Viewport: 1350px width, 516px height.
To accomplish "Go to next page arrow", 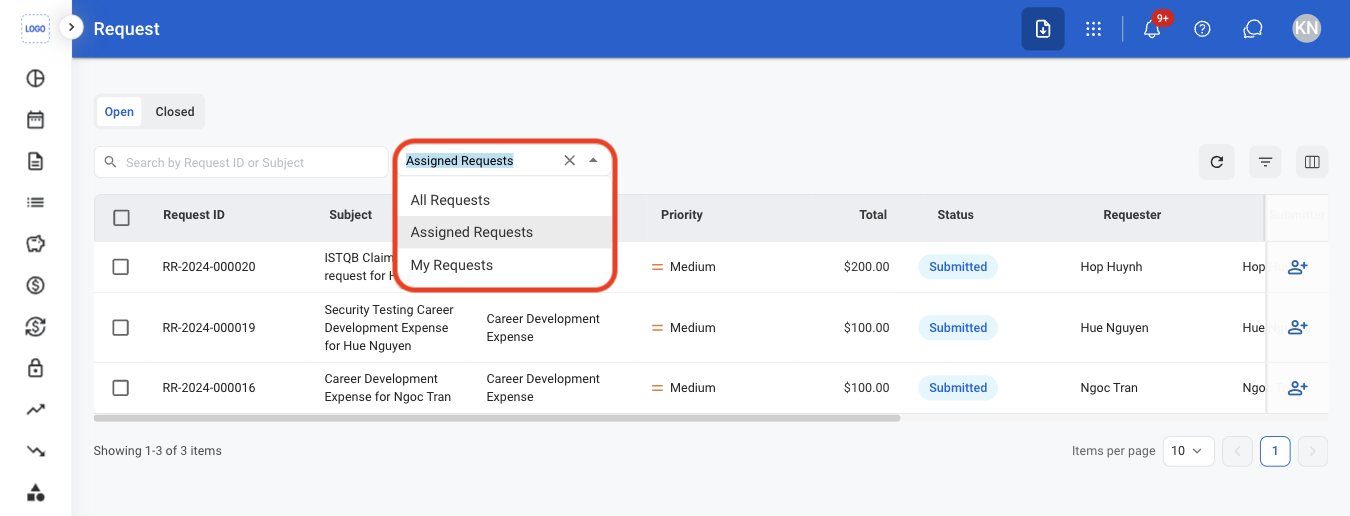I will [x=1313, y=451].
